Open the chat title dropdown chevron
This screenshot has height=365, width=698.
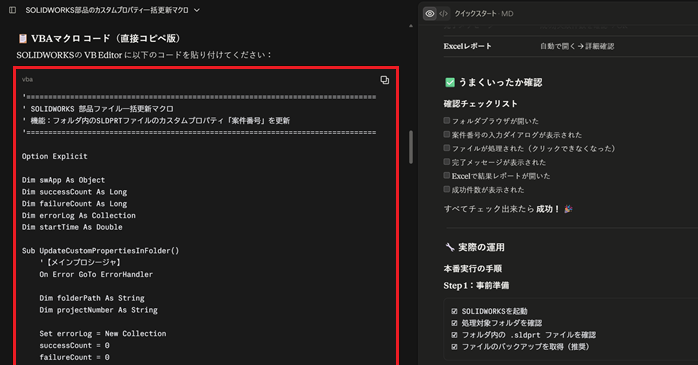pyautogui.click(x=197, y=10)
